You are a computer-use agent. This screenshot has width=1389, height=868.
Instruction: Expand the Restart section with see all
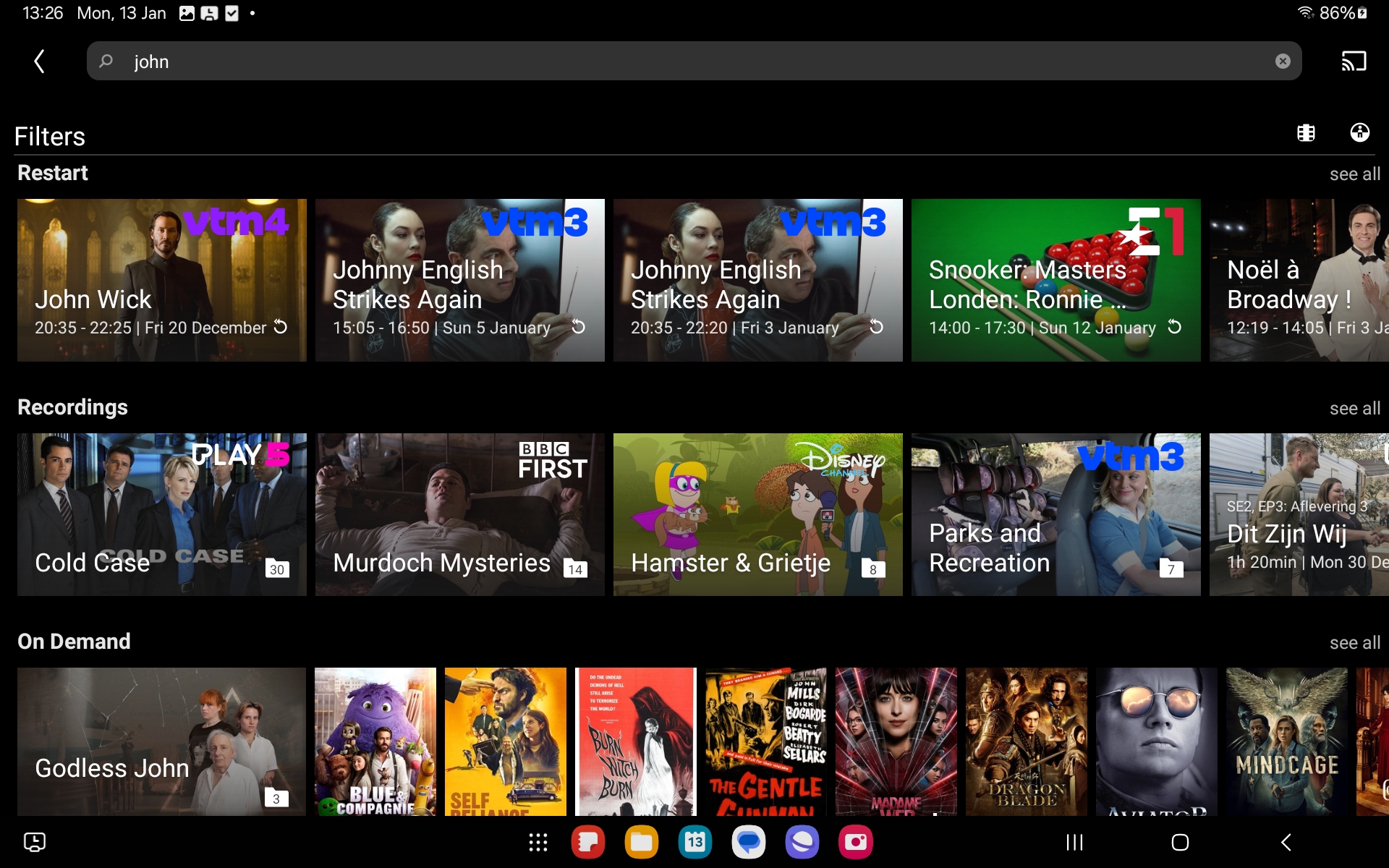(1354, 174)
